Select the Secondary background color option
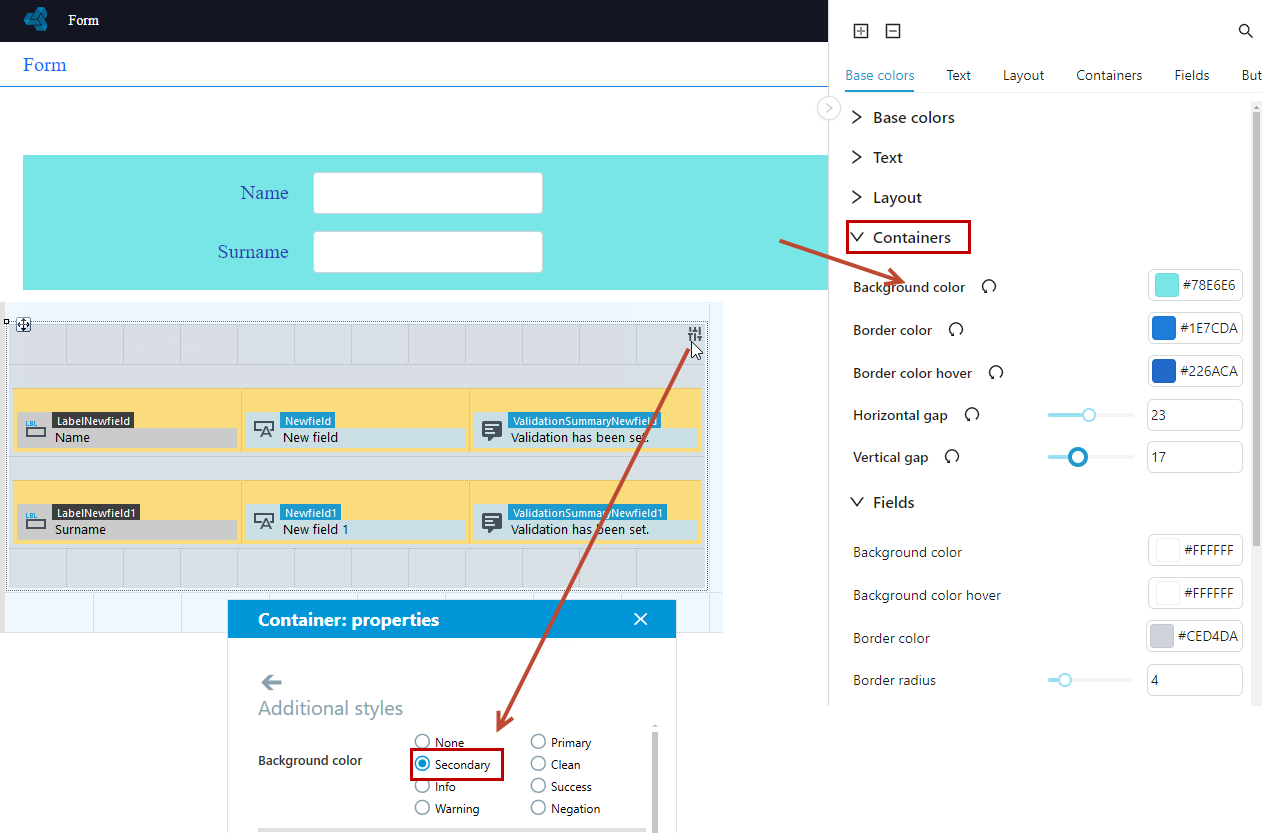This screenshot has height=833, width=1278. (x=422, y=764)
